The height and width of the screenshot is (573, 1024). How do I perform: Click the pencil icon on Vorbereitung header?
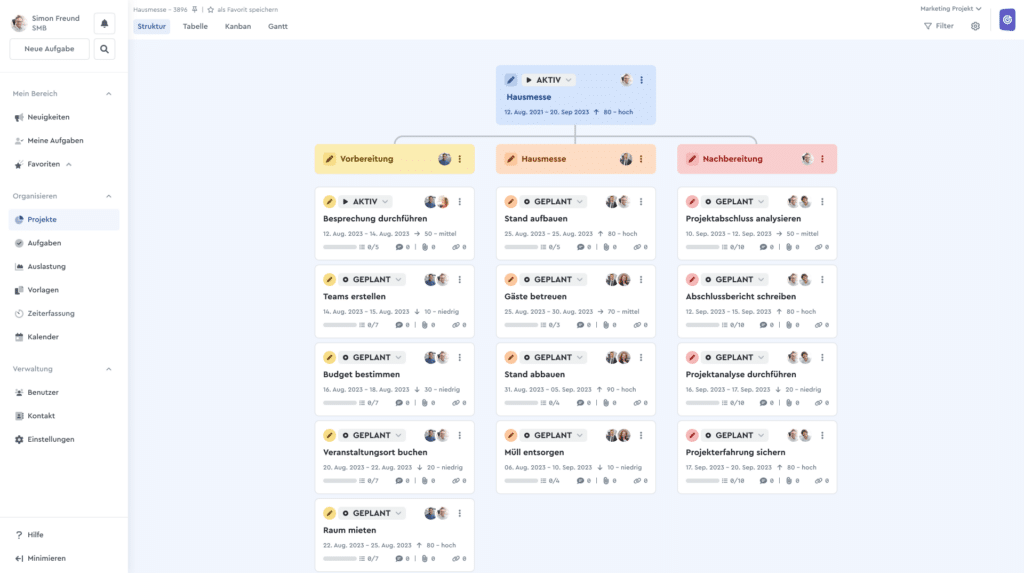pyautogui.click(x=329, y=159)
